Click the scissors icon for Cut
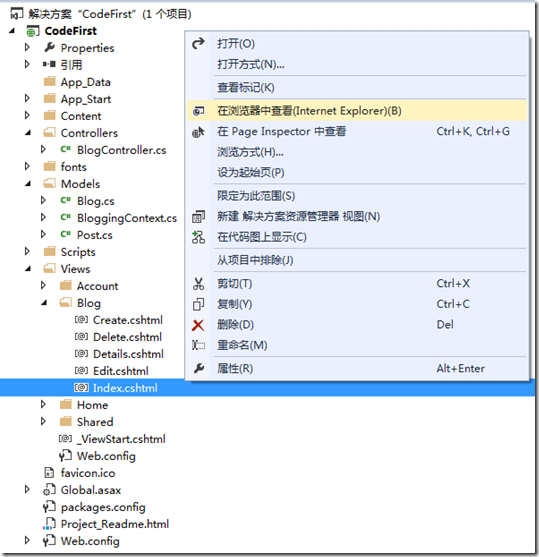 198,283
